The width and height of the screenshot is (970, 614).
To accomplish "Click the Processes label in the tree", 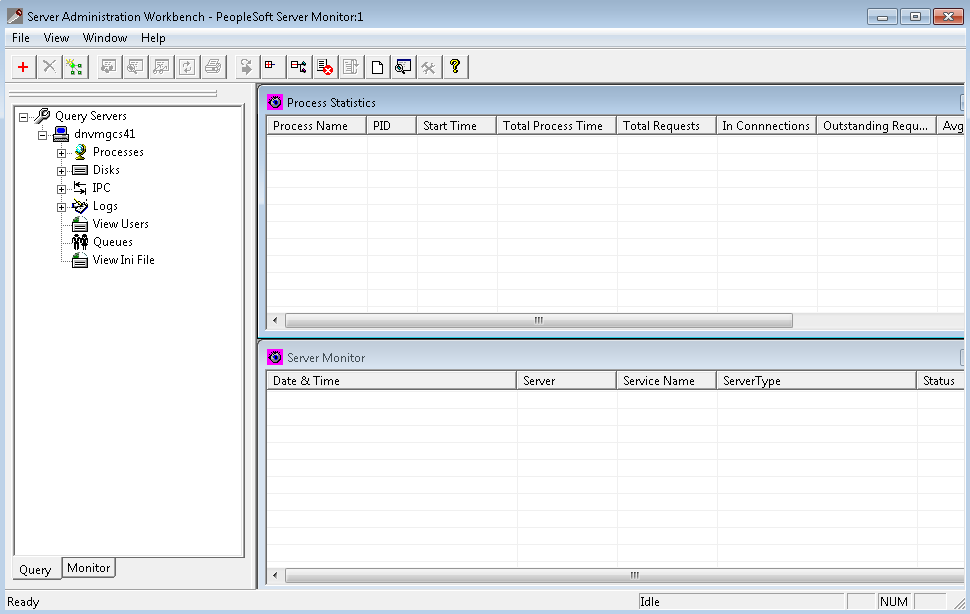I will click(x=118, y=152).
